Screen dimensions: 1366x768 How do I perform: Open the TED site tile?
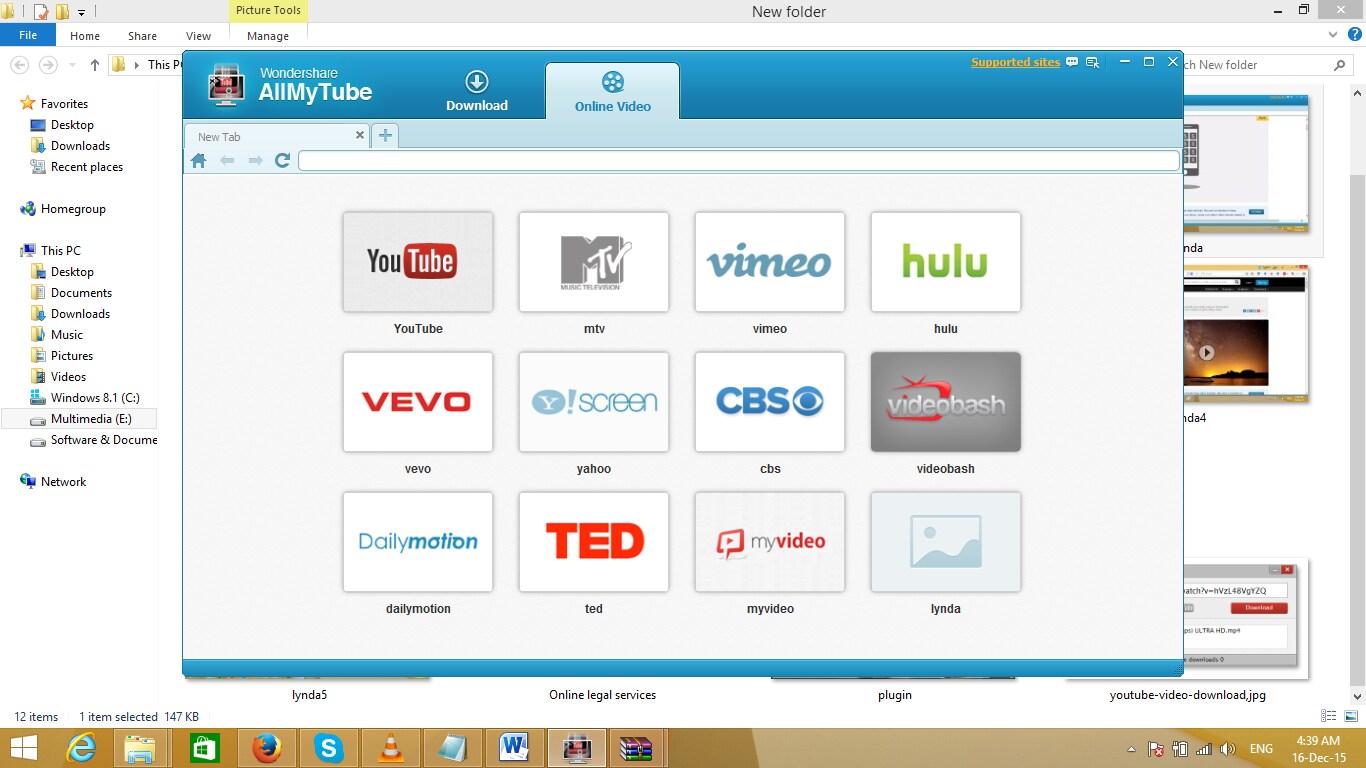coord(594,542)
